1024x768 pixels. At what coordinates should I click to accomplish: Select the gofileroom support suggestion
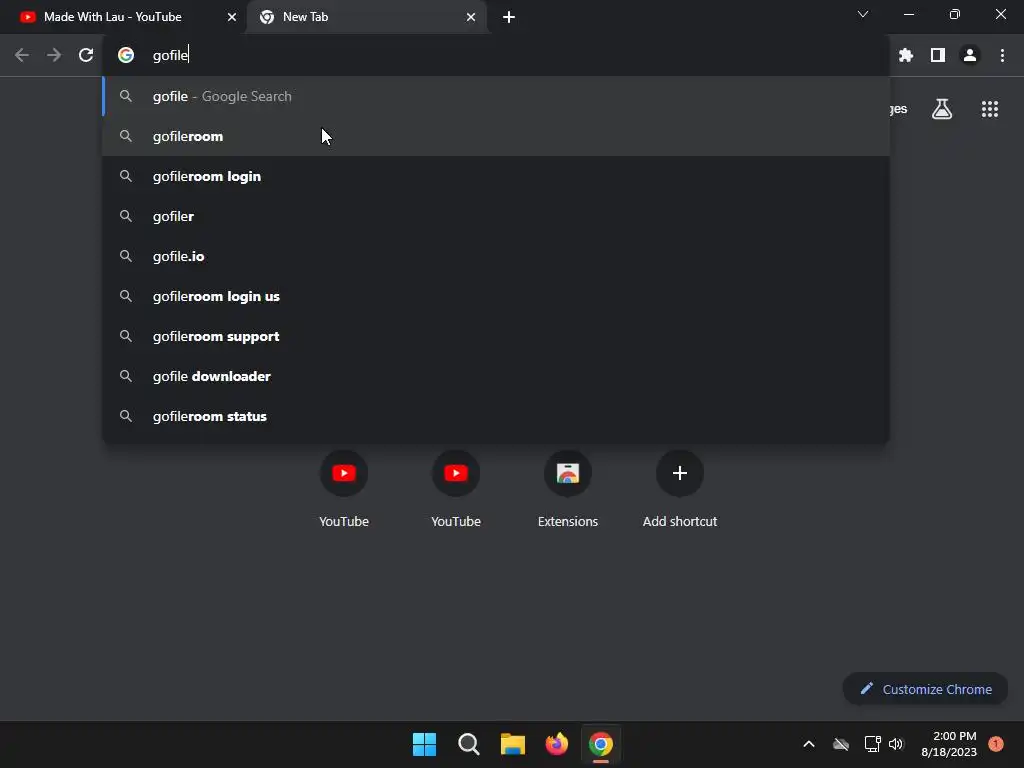(496, 336)
